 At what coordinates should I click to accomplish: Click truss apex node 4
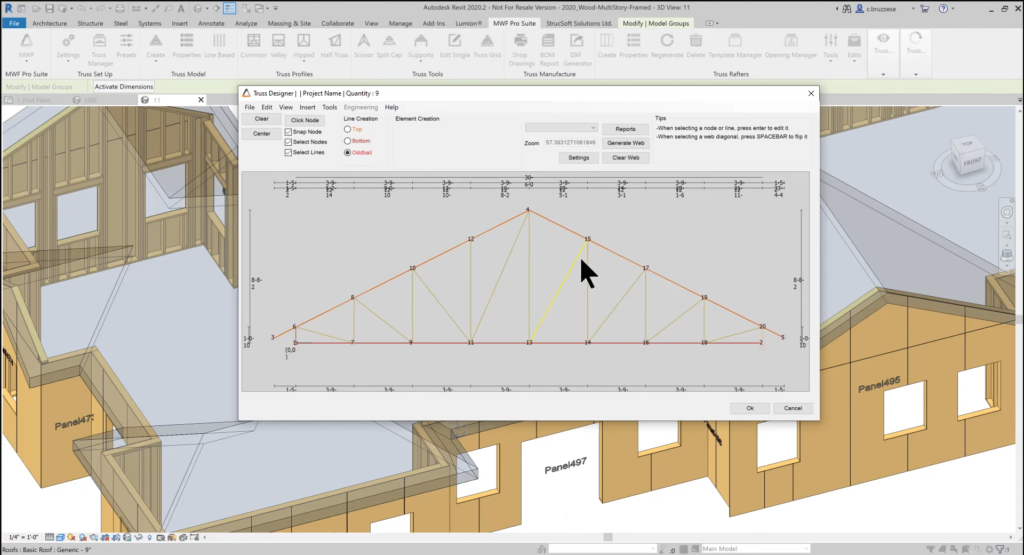pyautogui.click(x=528, y=210)
